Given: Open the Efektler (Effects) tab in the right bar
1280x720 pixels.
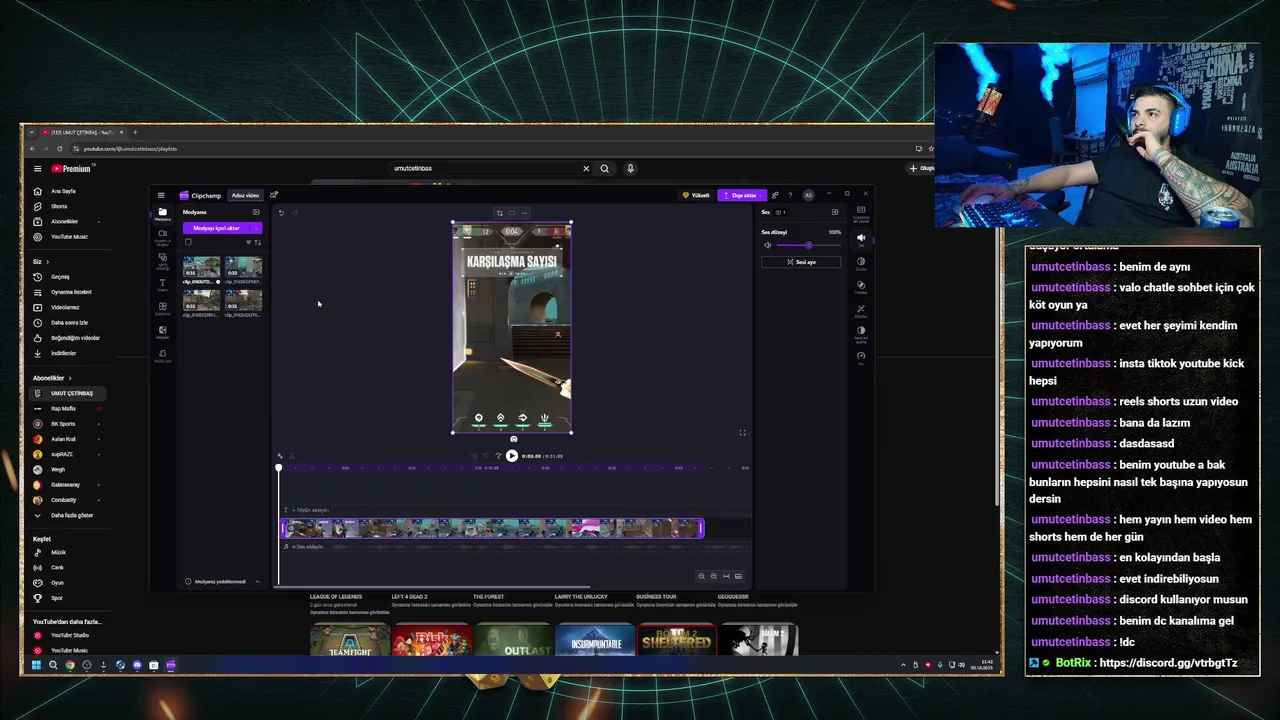Looking at the screenshot, I should pos(861,310).
